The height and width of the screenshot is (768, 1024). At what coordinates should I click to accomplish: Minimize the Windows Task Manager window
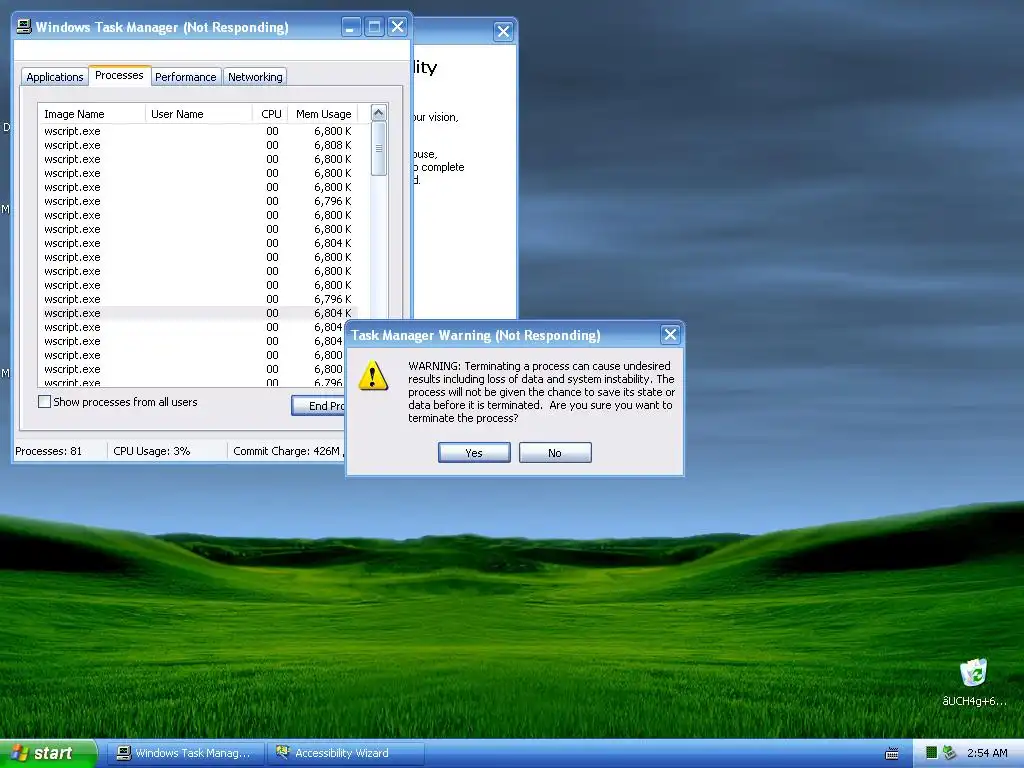(x=351, y=27)
